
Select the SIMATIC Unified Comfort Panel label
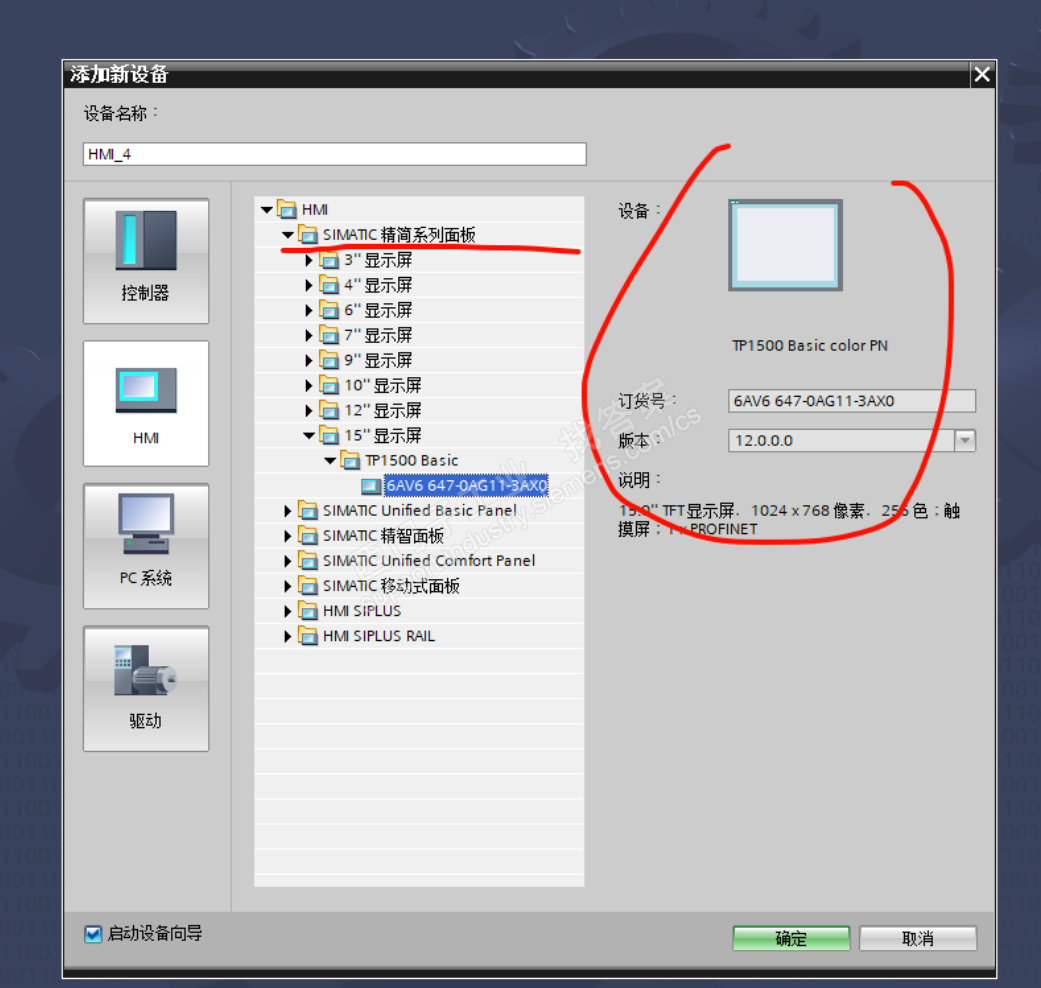[x=429, y=560]
